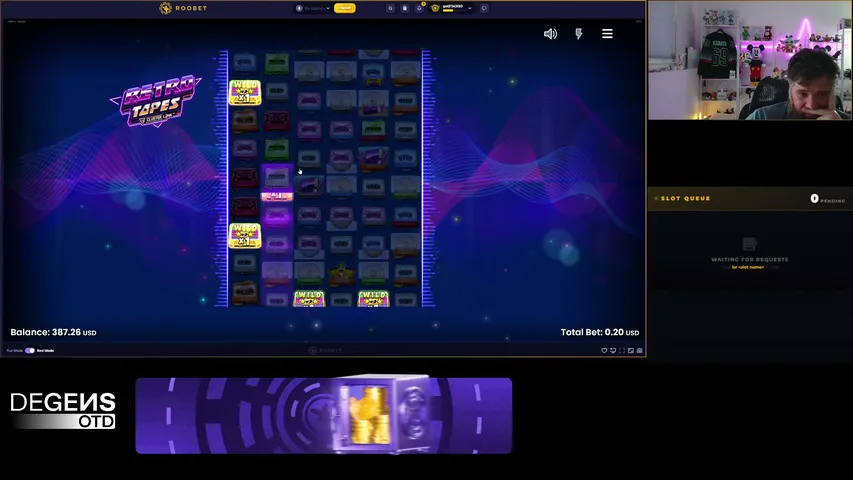Click the Balance 387.26 USD display
This screenshot has width=853, height=480.
point(53,332)
